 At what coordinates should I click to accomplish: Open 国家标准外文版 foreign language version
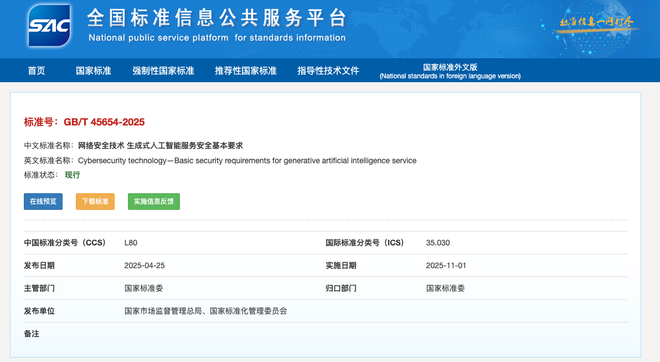click(450, 71)
